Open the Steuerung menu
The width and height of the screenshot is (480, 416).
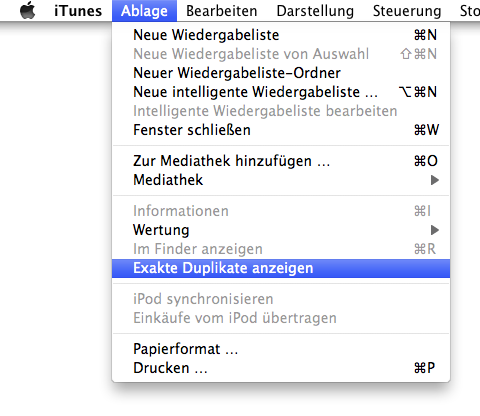(x=407, y=11)
